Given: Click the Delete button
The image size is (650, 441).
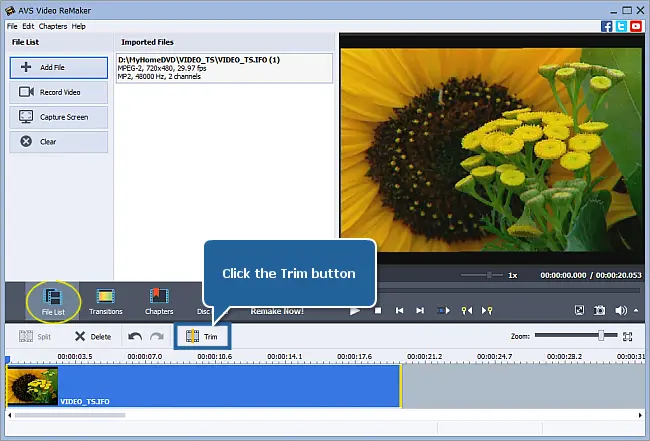Looking at the screenshot, I should point(93,337).
